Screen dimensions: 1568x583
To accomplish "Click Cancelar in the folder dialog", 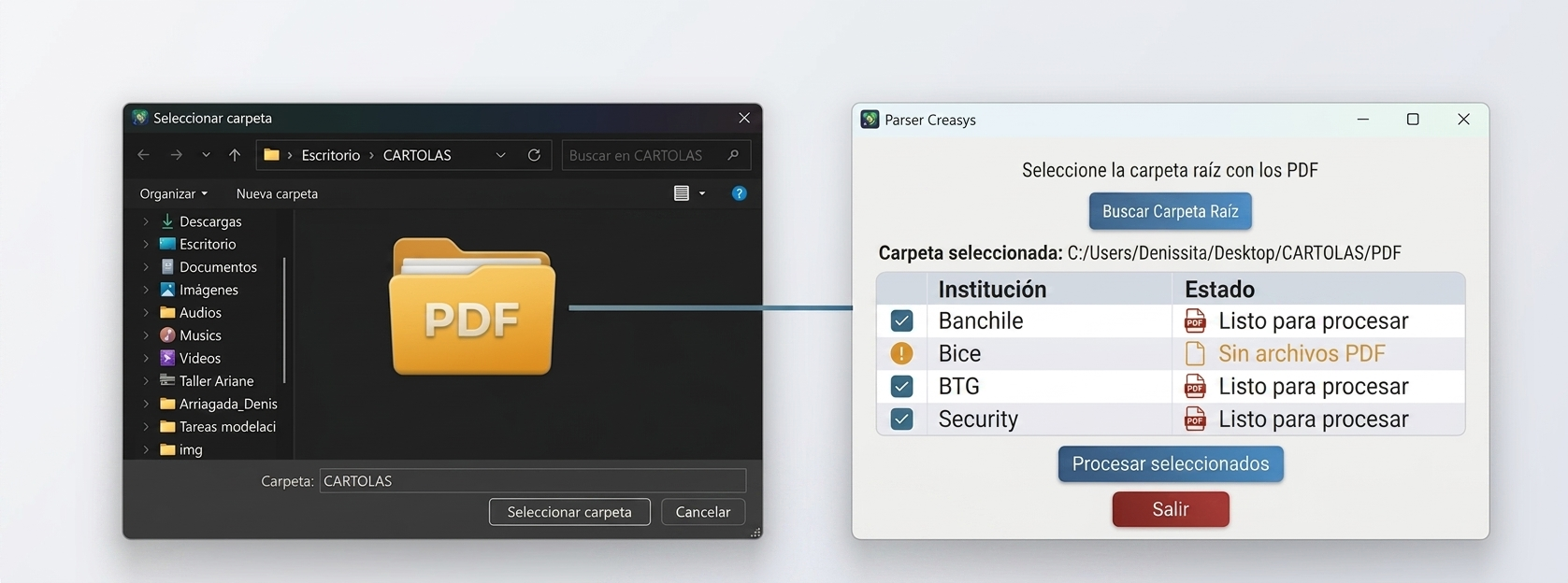I will 703,512.
